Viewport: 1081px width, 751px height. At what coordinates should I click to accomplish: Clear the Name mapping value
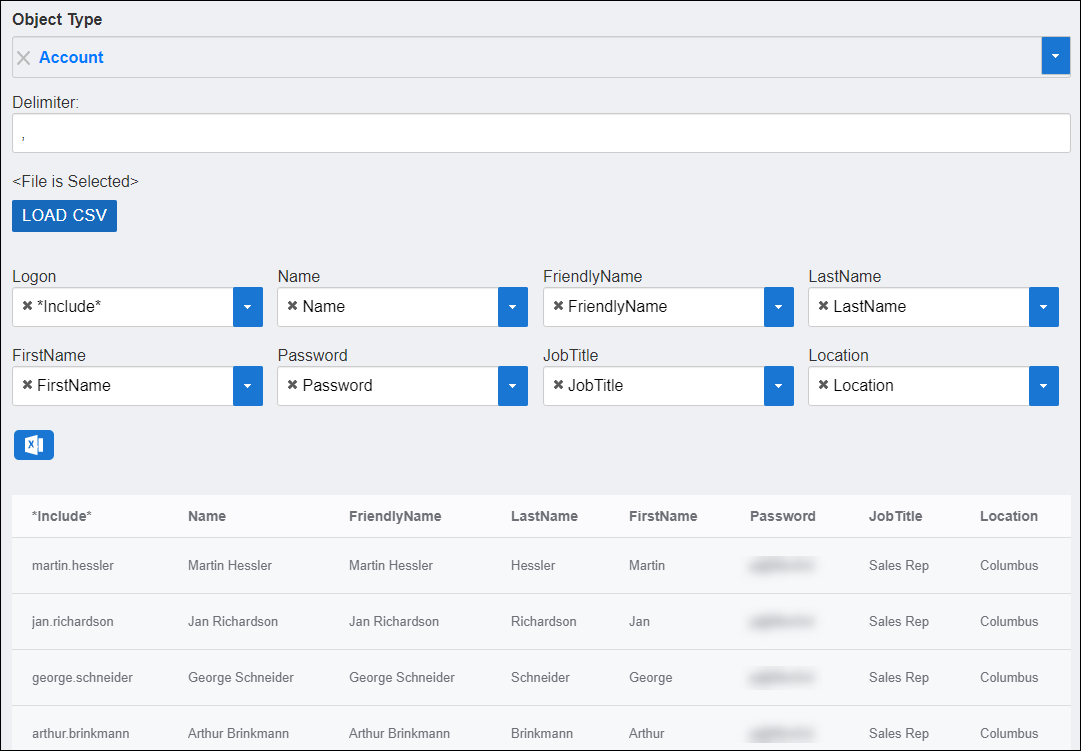pos(292,306)
